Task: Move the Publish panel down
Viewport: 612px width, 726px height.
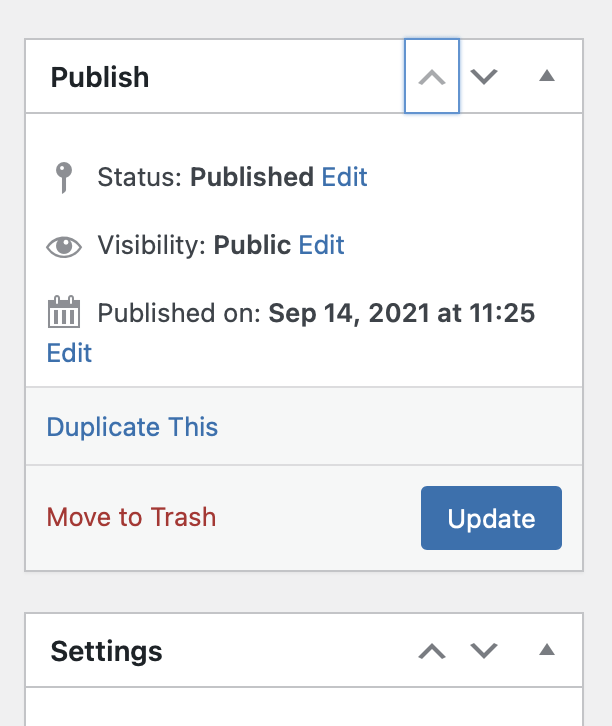Action: 484,77
